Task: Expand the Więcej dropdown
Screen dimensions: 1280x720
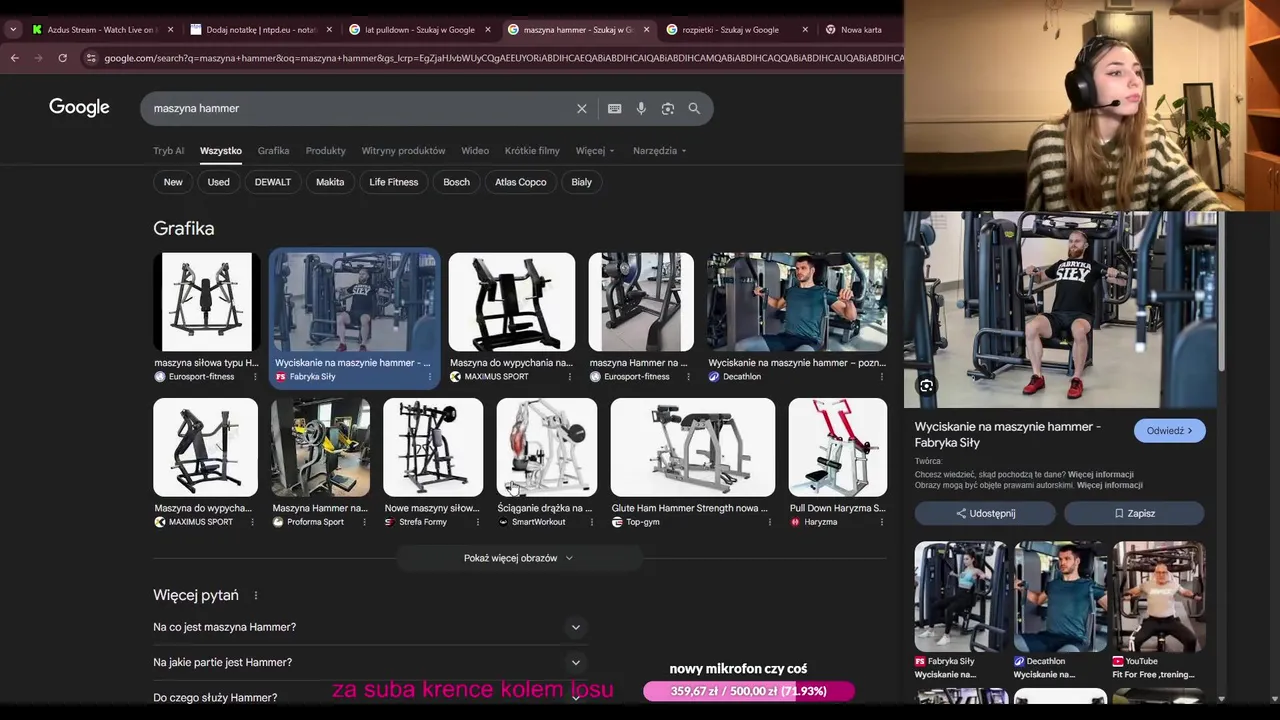Action: 595,151
